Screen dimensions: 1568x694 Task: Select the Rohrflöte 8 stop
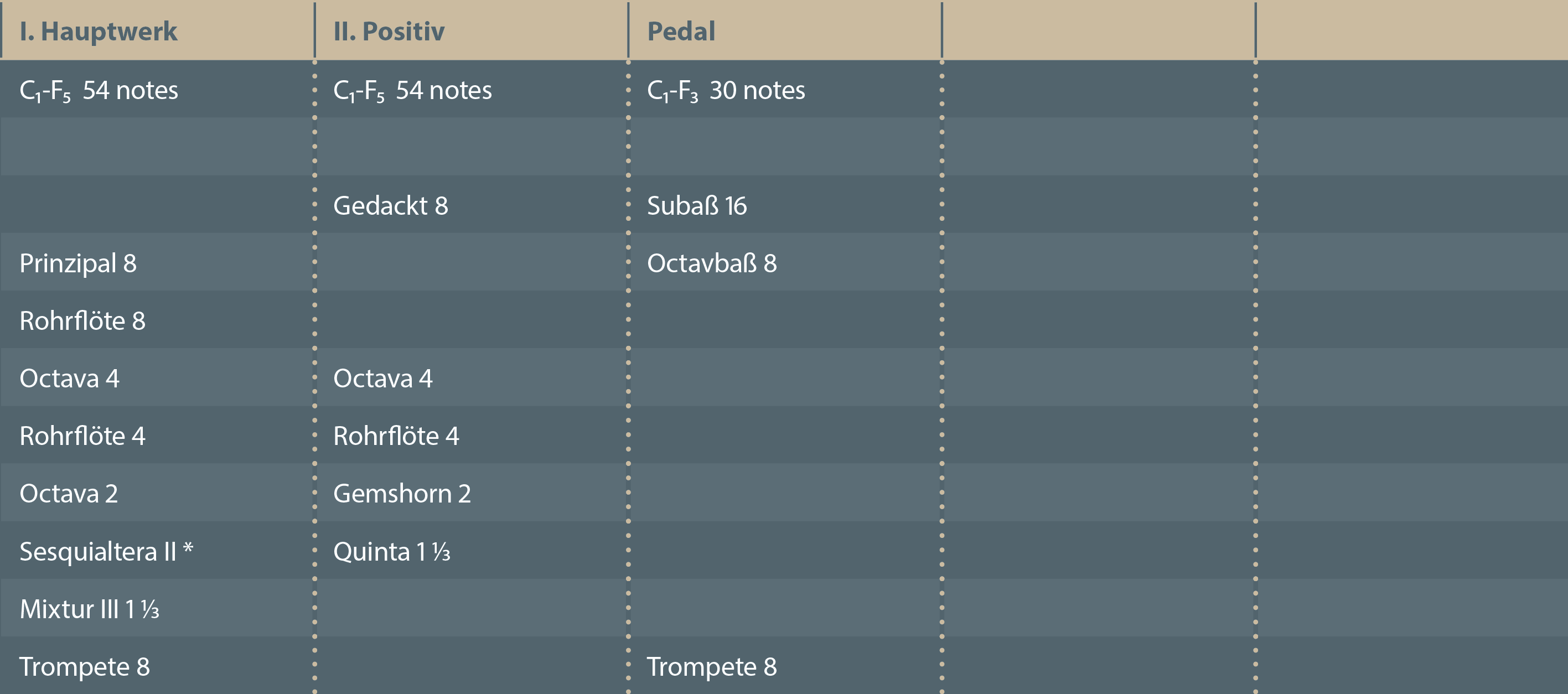[x=82, y=321]
